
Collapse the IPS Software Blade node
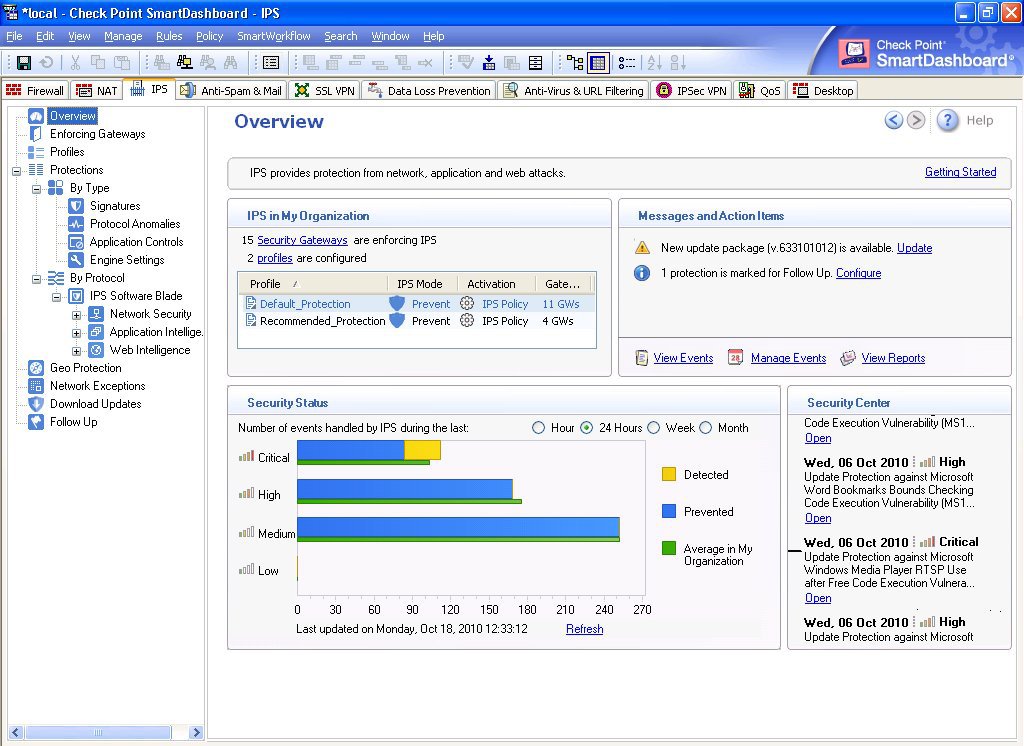point(56,297)
